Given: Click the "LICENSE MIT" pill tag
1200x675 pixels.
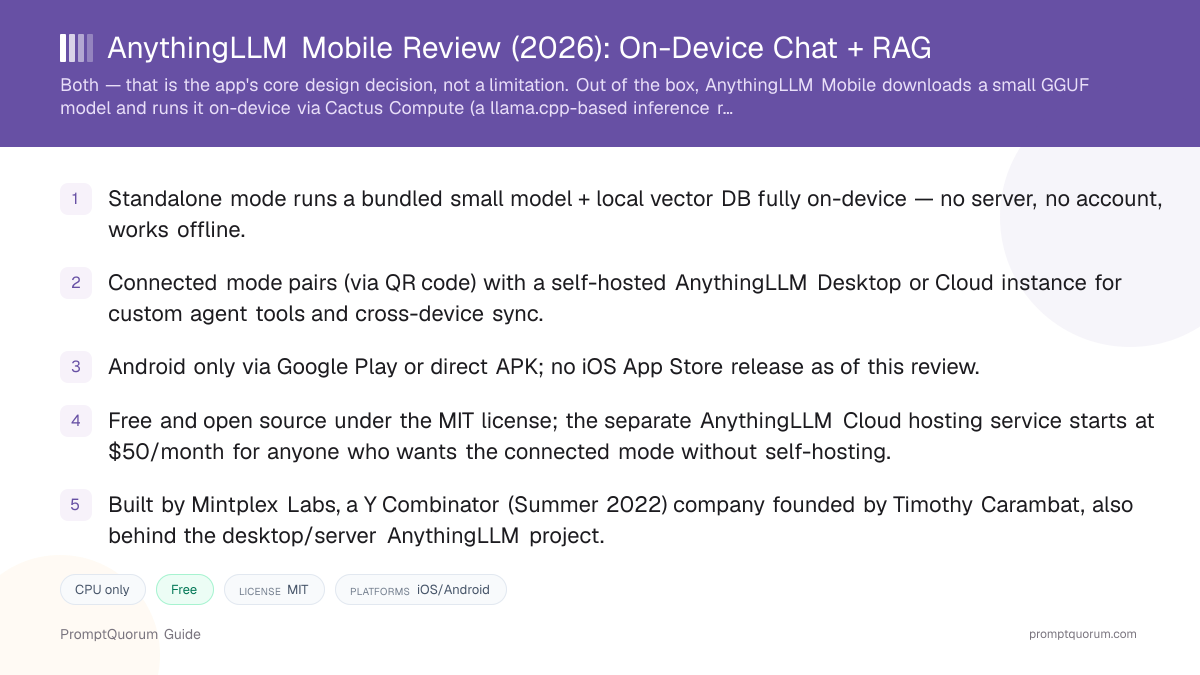Looking at the screenshot, I should pyautogui.click(x=274, y=590).
